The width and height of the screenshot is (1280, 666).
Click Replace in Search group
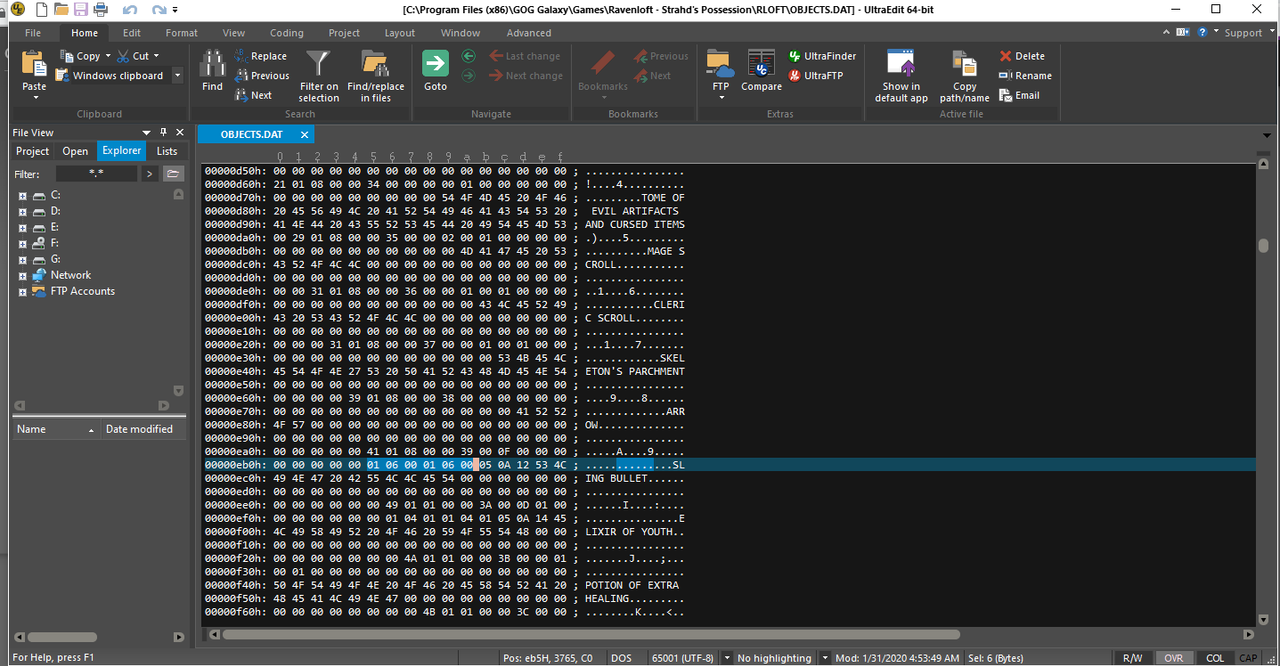[261, 56]
